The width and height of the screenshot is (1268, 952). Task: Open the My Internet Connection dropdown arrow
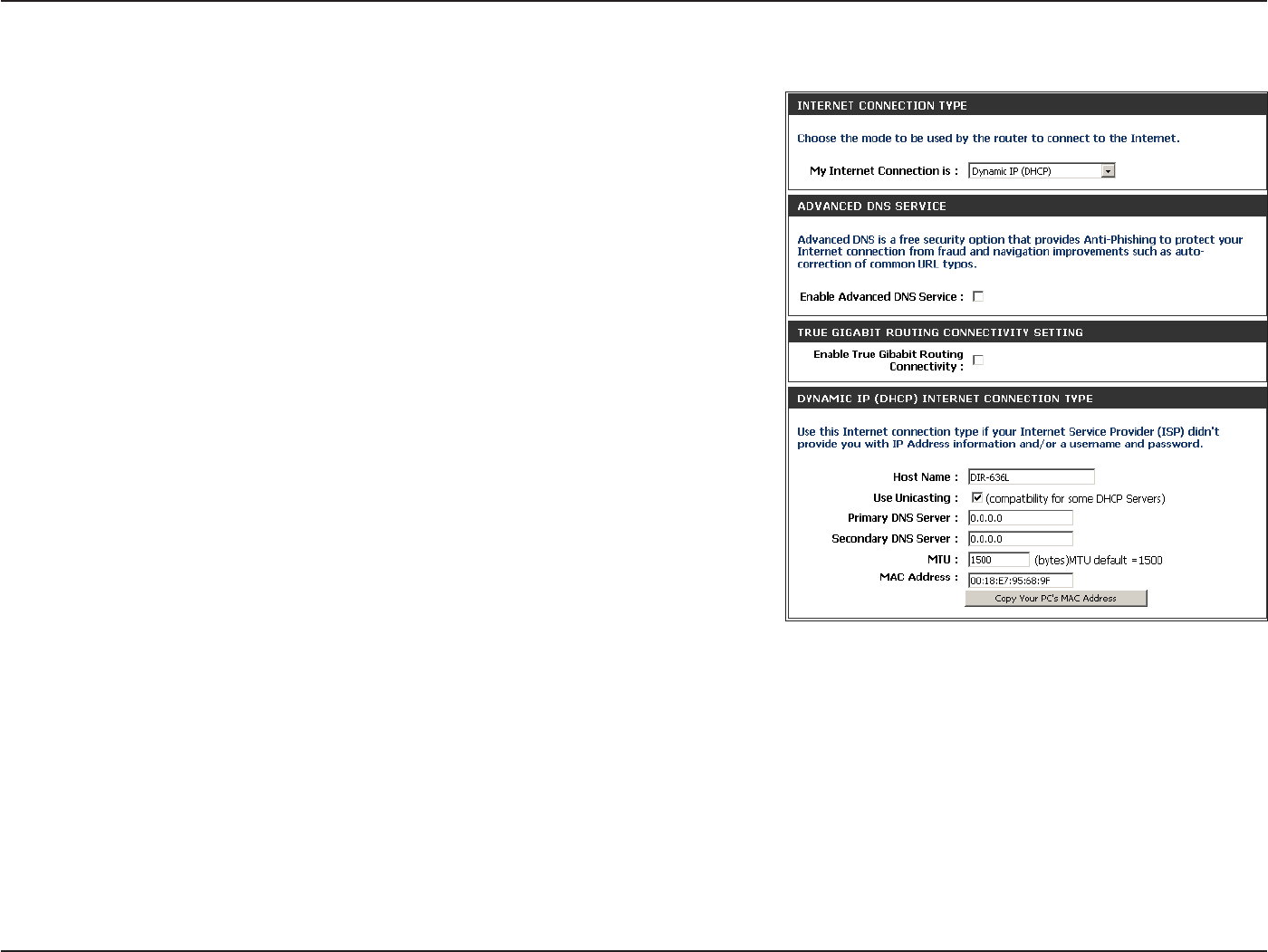[x=1108, y=171]
